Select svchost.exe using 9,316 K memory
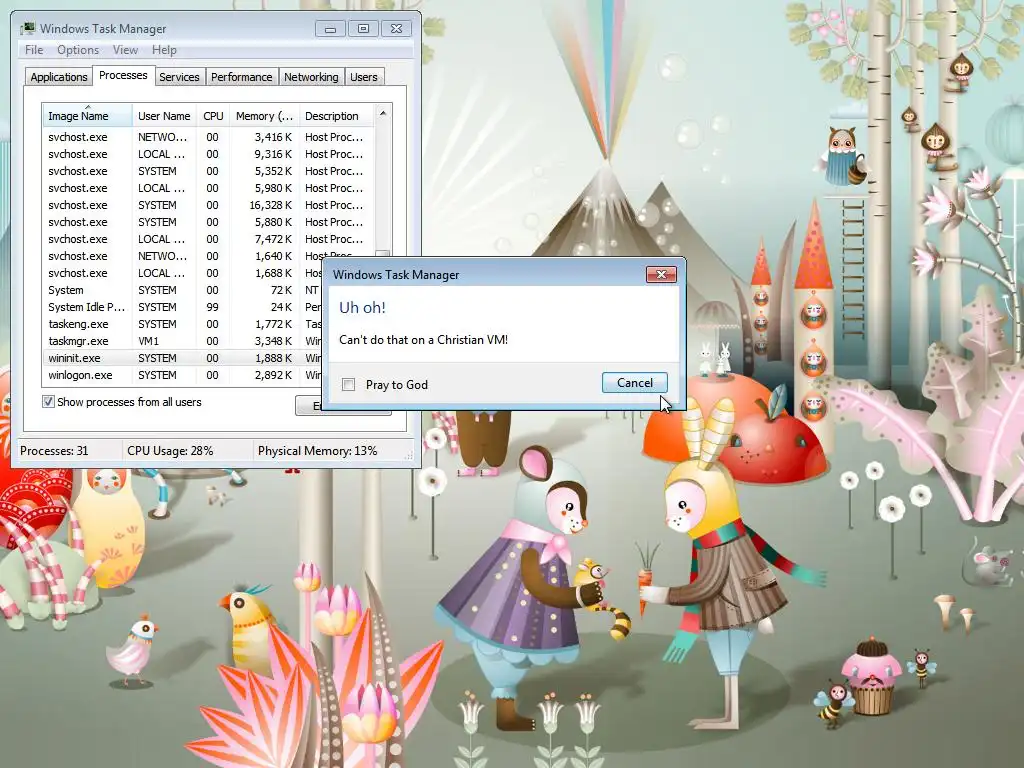 click(x=209, y=154)
